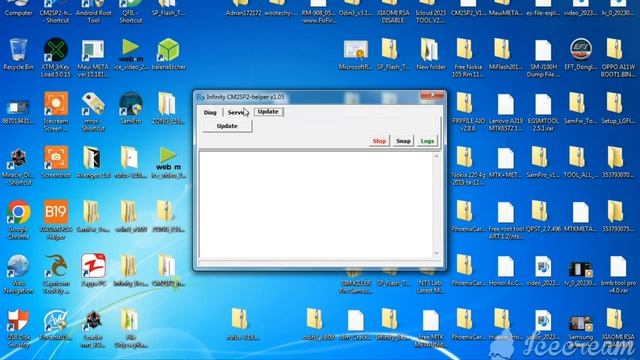Screen dimensions: 640x360
Task: Select the Computer desktop icon
Action: click(x=18, y=8)
